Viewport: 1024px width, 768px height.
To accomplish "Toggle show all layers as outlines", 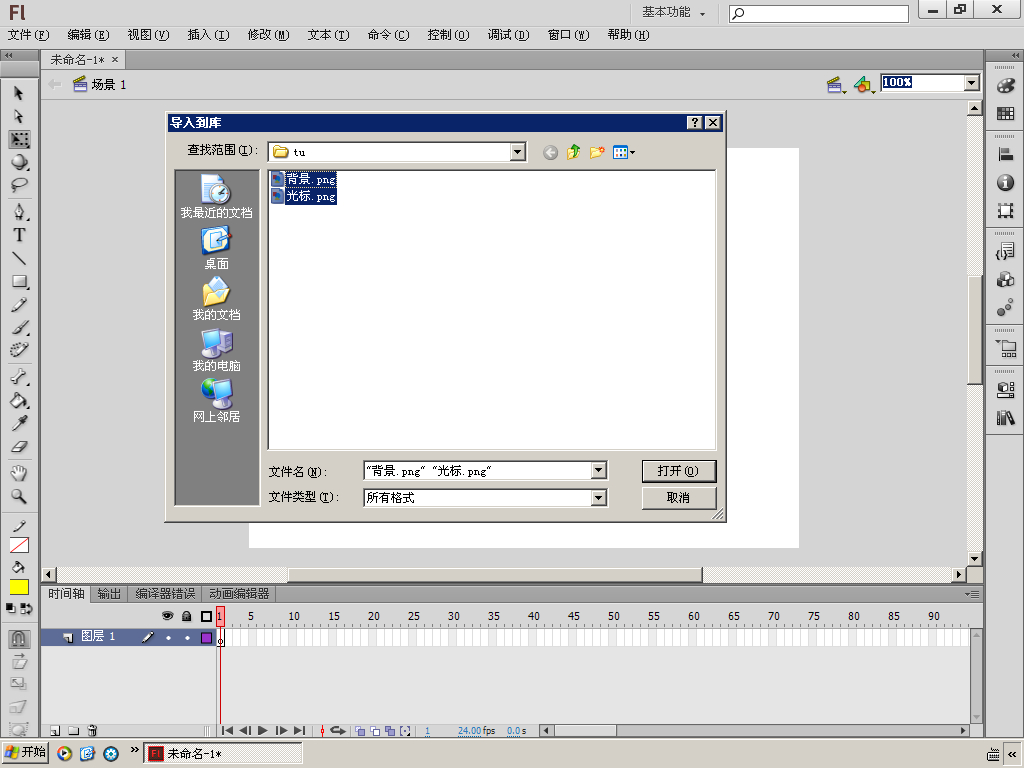I will (206, 616).
